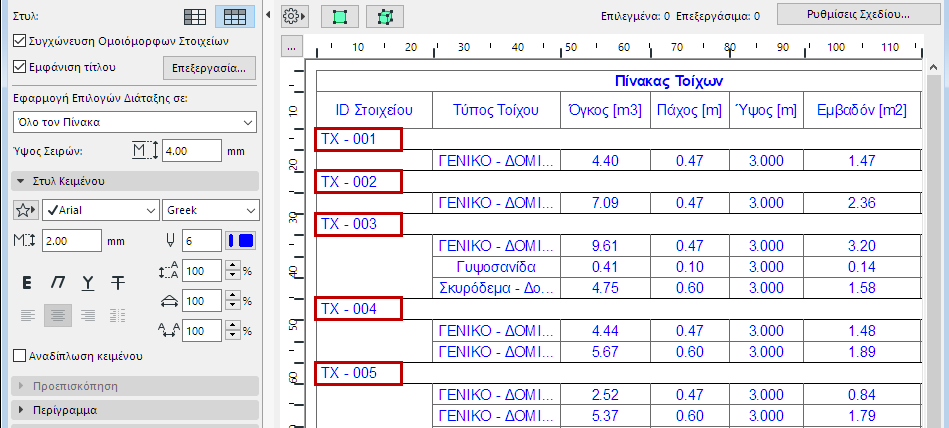The image size is (949, 428).
Task: Expand the Περίγραμμα section
Action: (134, 410)
